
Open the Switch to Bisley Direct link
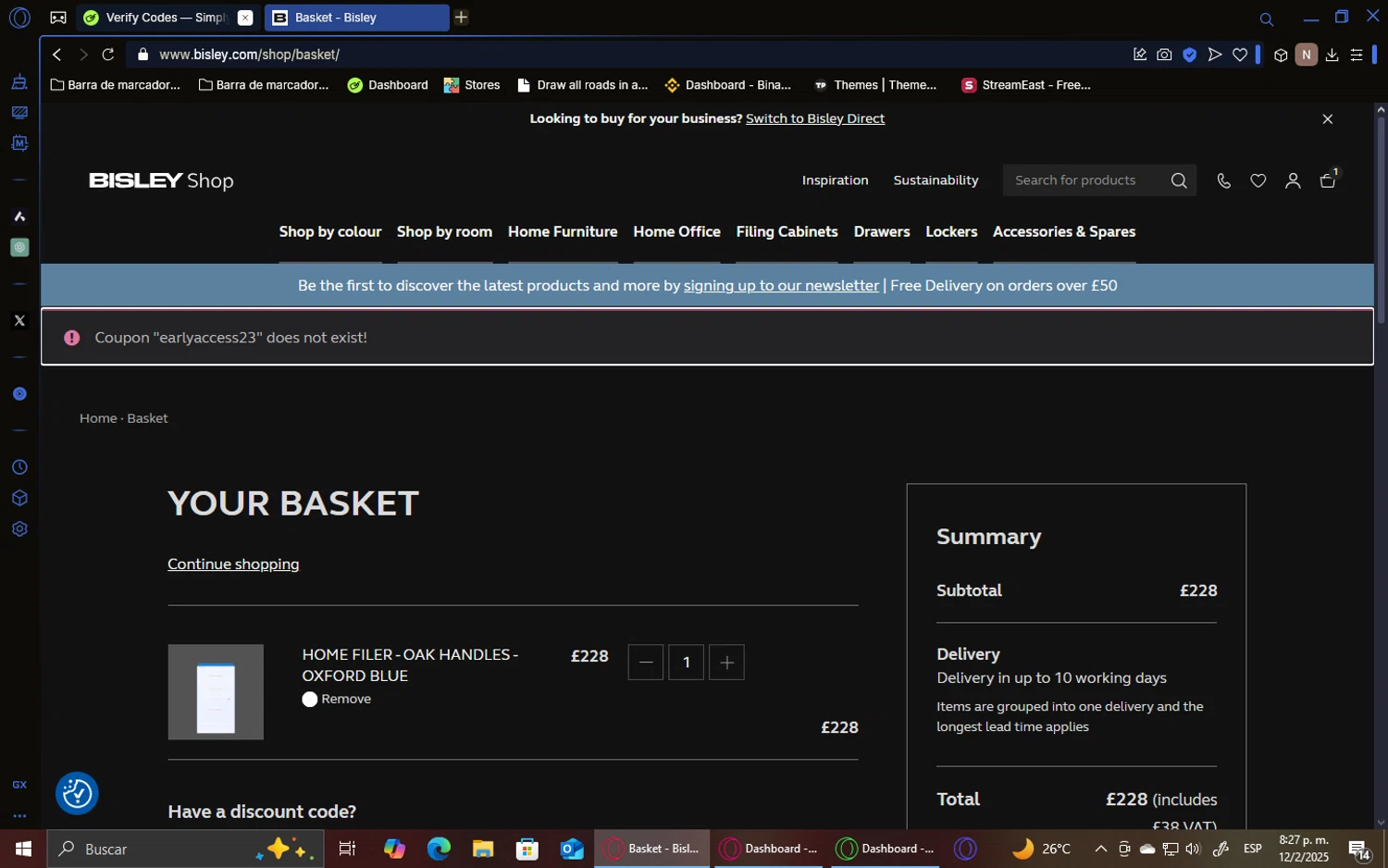[x=815, y=118]
